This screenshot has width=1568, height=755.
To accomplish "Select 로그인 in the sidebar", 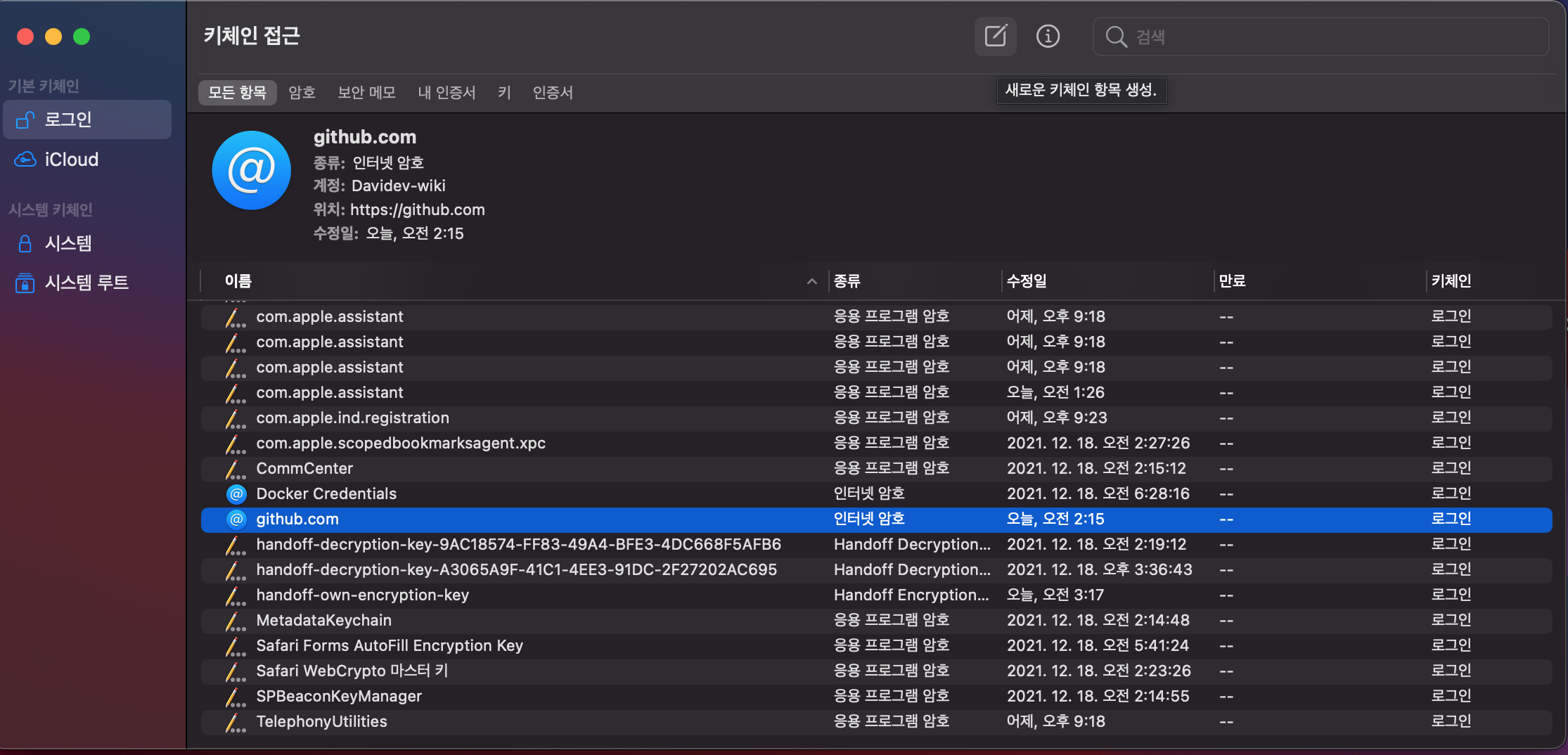I will point(87,120).
